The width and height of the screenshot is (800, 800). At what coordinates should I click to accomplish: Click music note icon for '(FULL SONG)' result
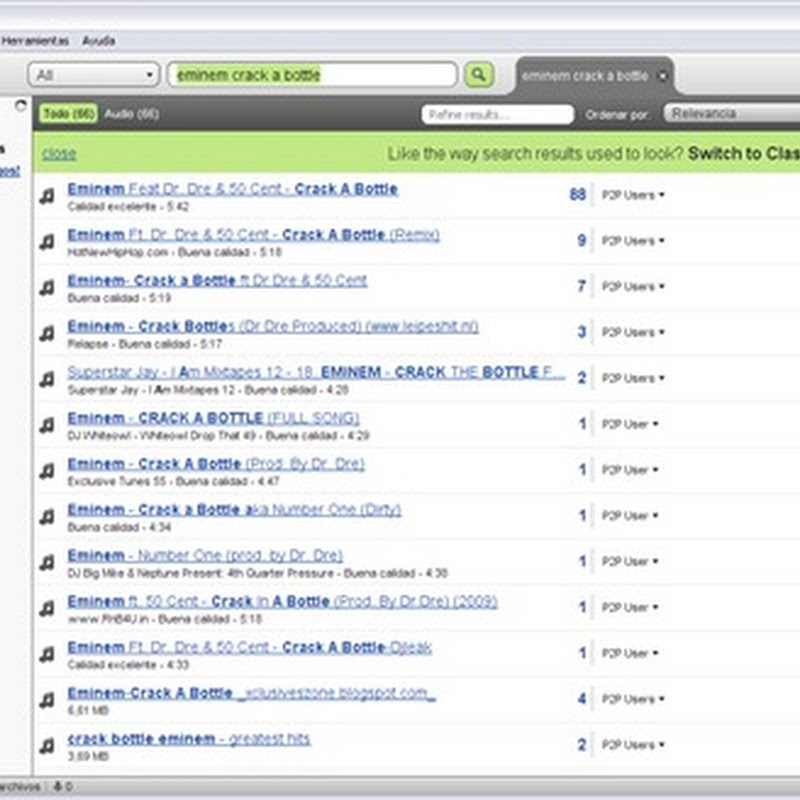click(47, 425)
